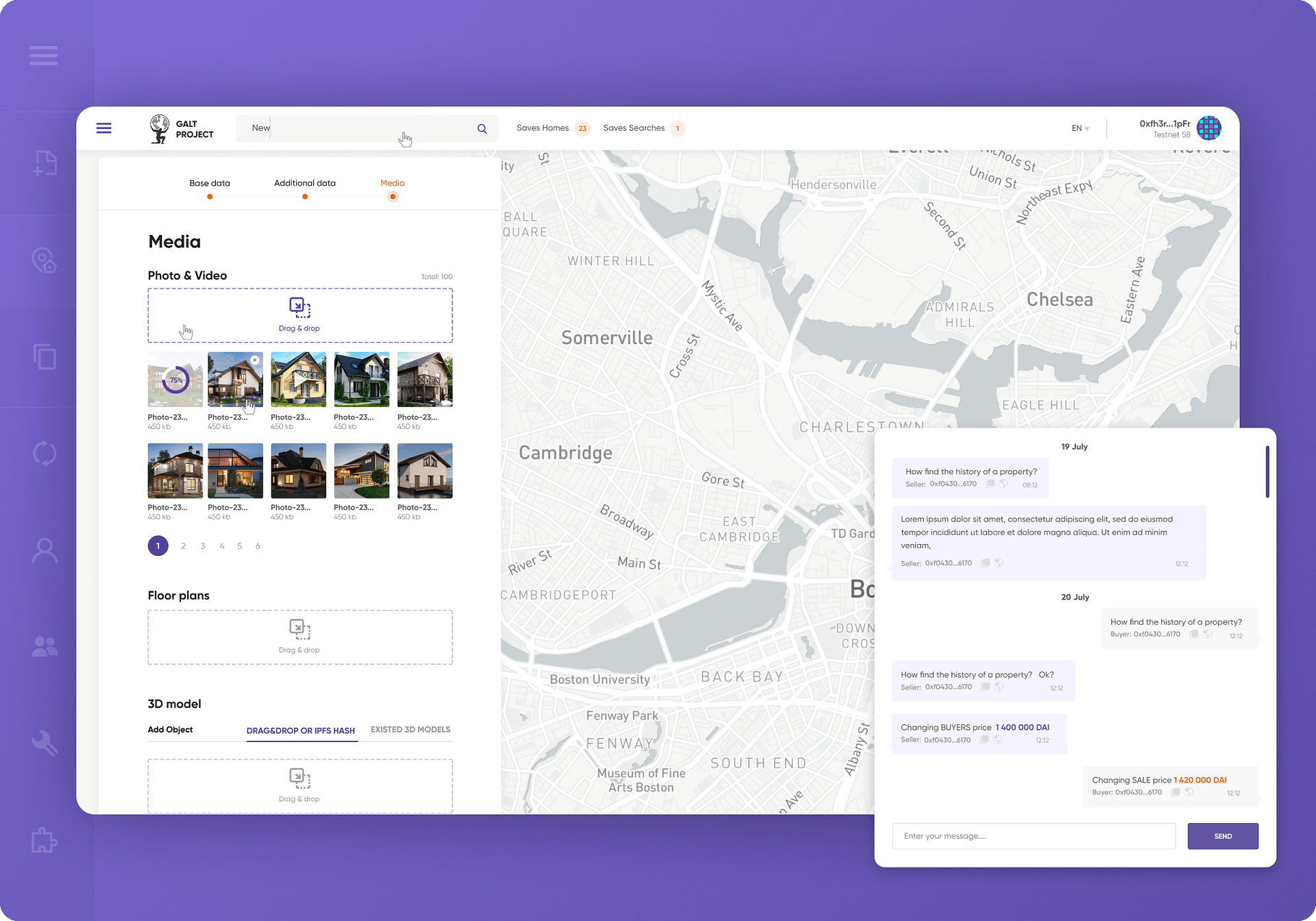Click the account address 0xfh3r...1pFr
Screen dimensions: 1316x921
[1165, 123]
